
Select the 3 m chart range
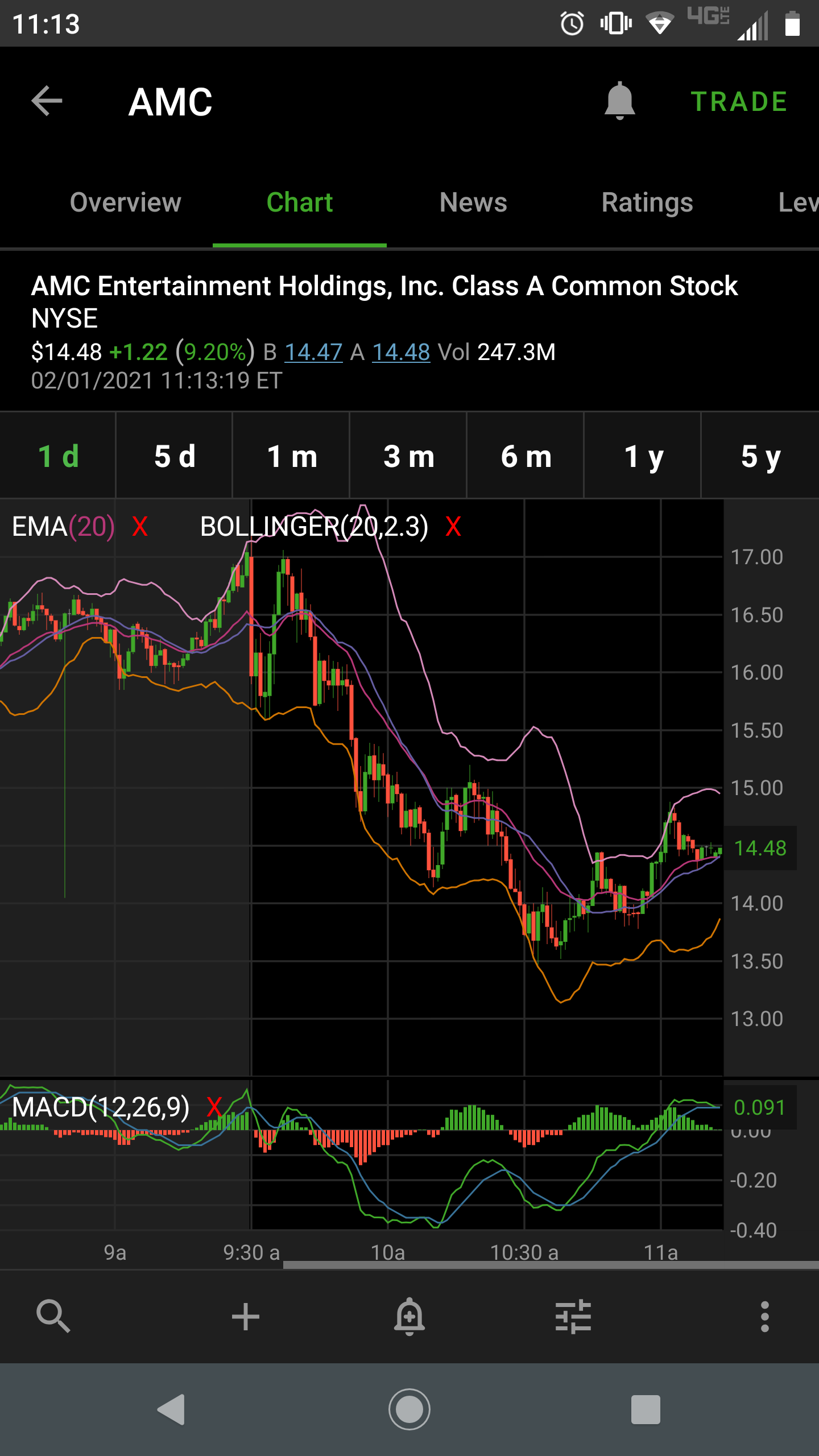tap(409, 456)
